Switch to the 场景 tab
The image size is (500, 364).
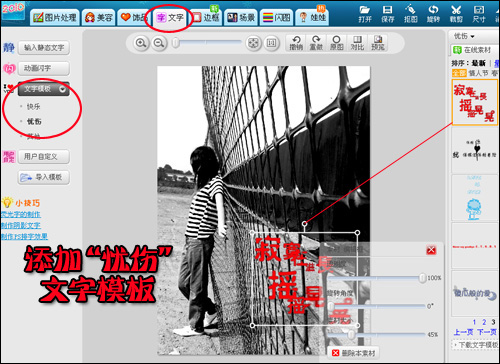241,17
